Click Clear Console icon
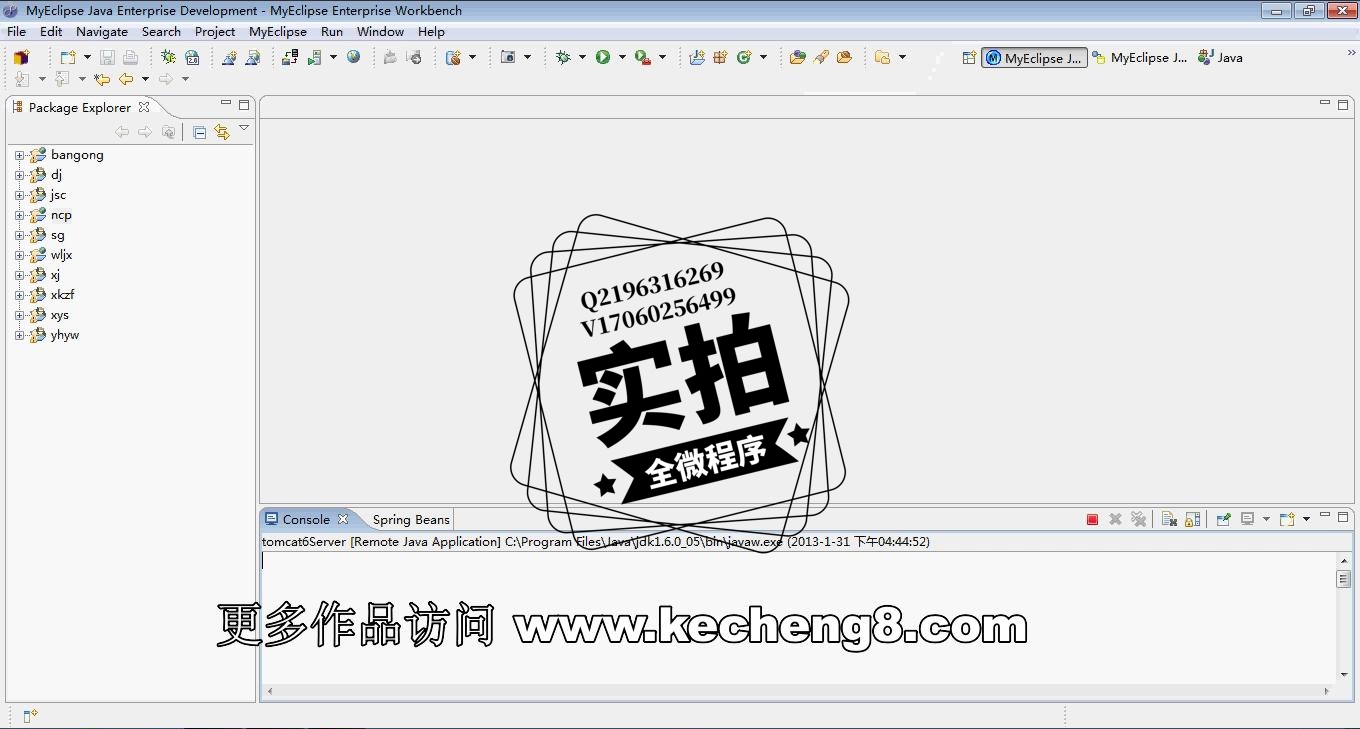The height and width of the screenshot is (729, 1360). coord(1168,519)
